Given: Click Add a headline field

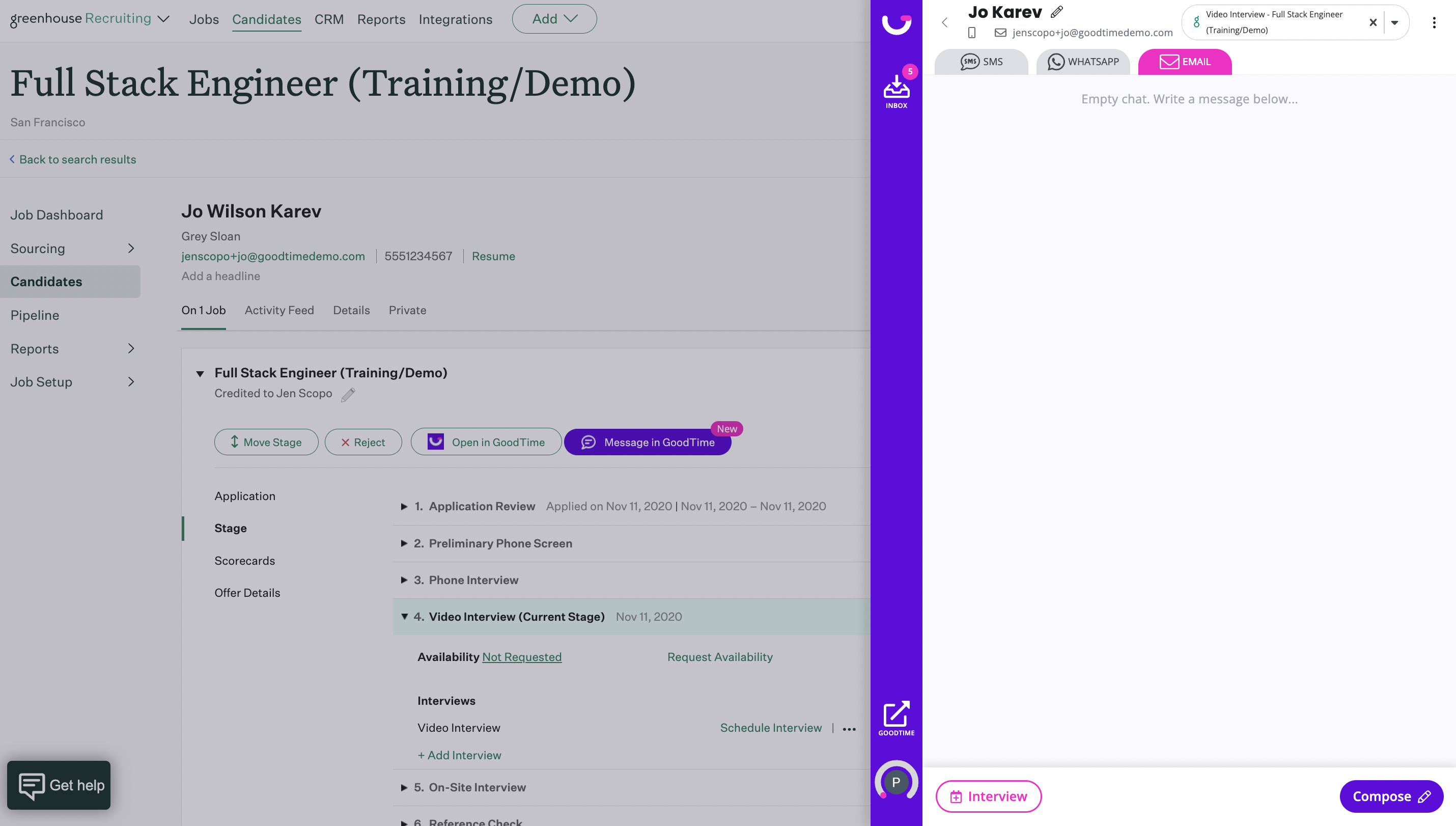Looking at the screenshot, I should pos(220,277).
